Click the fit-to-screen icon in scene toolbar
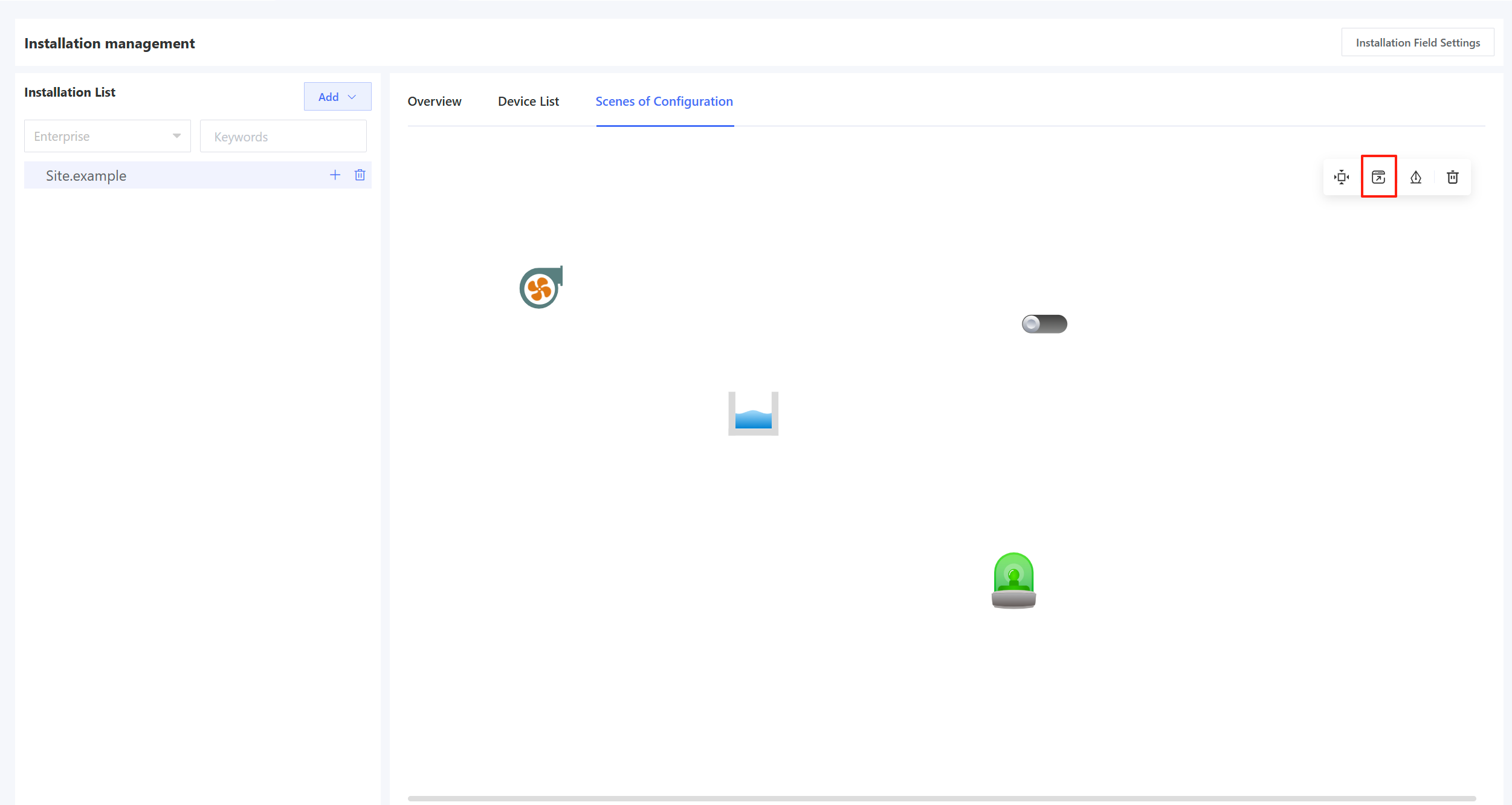The height and width of the screenshot is (805, 1512). click(1342, 177)
